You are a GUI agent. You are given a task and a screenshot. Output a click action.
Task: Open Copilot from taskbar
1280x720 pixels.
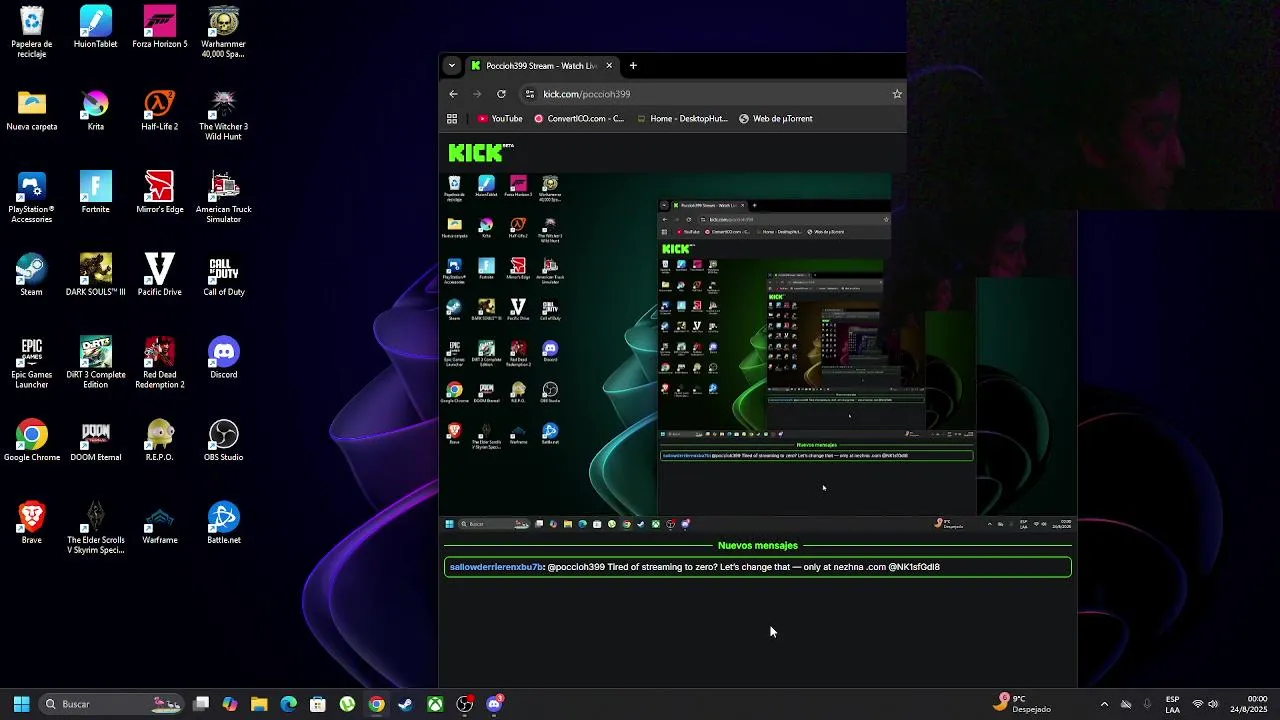click(230, 704)
